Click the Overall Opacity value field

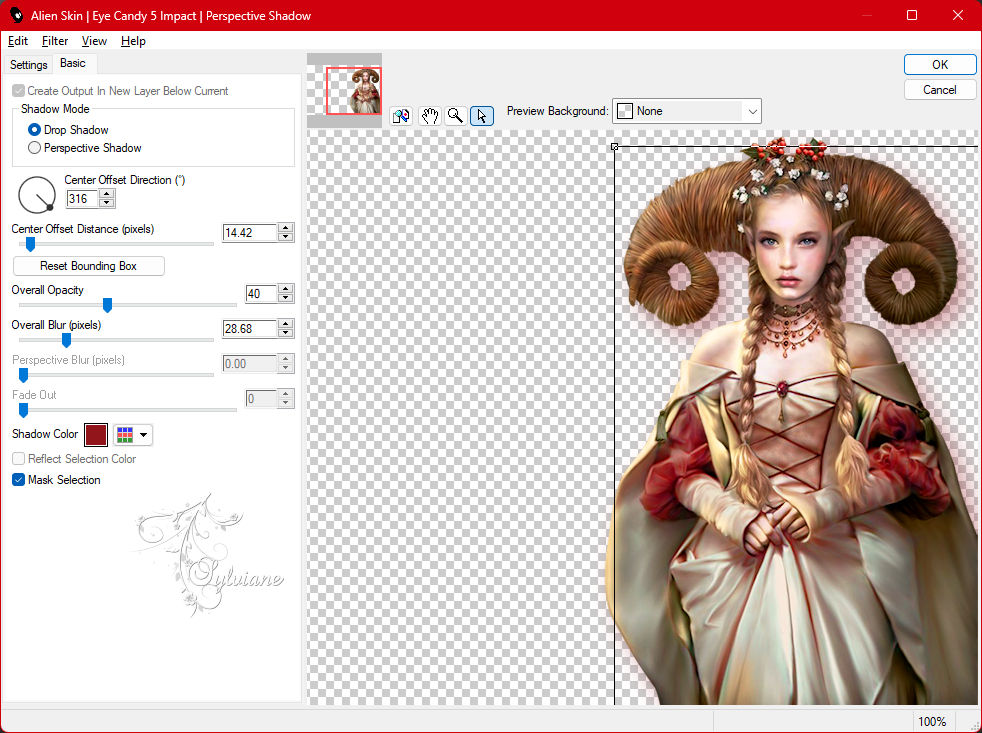[x=261, y=293]
